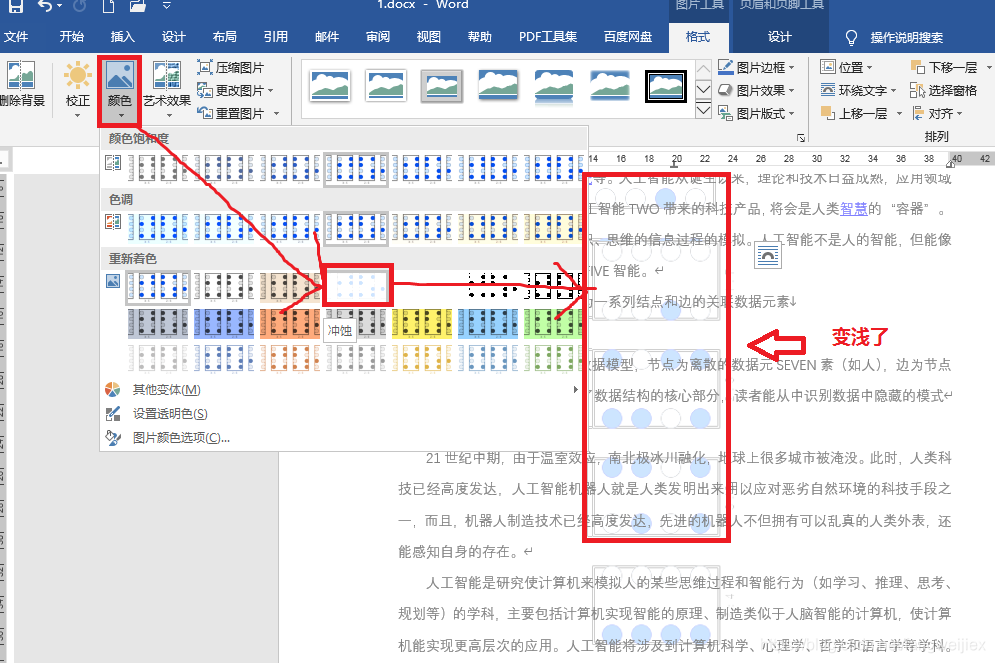Choose the yellow dark recolor swatch

pos(422,322)
